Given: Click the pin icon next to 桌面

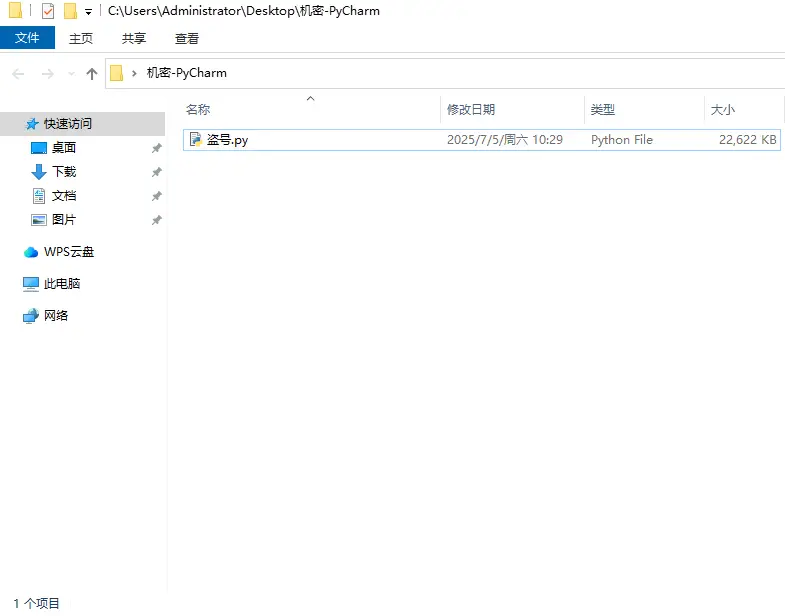Looking at the screenshot, I should pos(157,148).
